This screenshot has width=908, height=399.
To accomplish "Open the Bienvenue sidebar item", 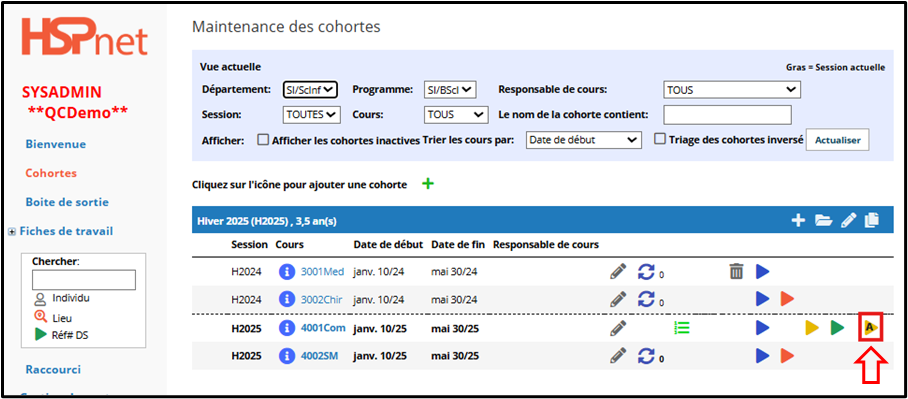I will click(x=56, y=144).
